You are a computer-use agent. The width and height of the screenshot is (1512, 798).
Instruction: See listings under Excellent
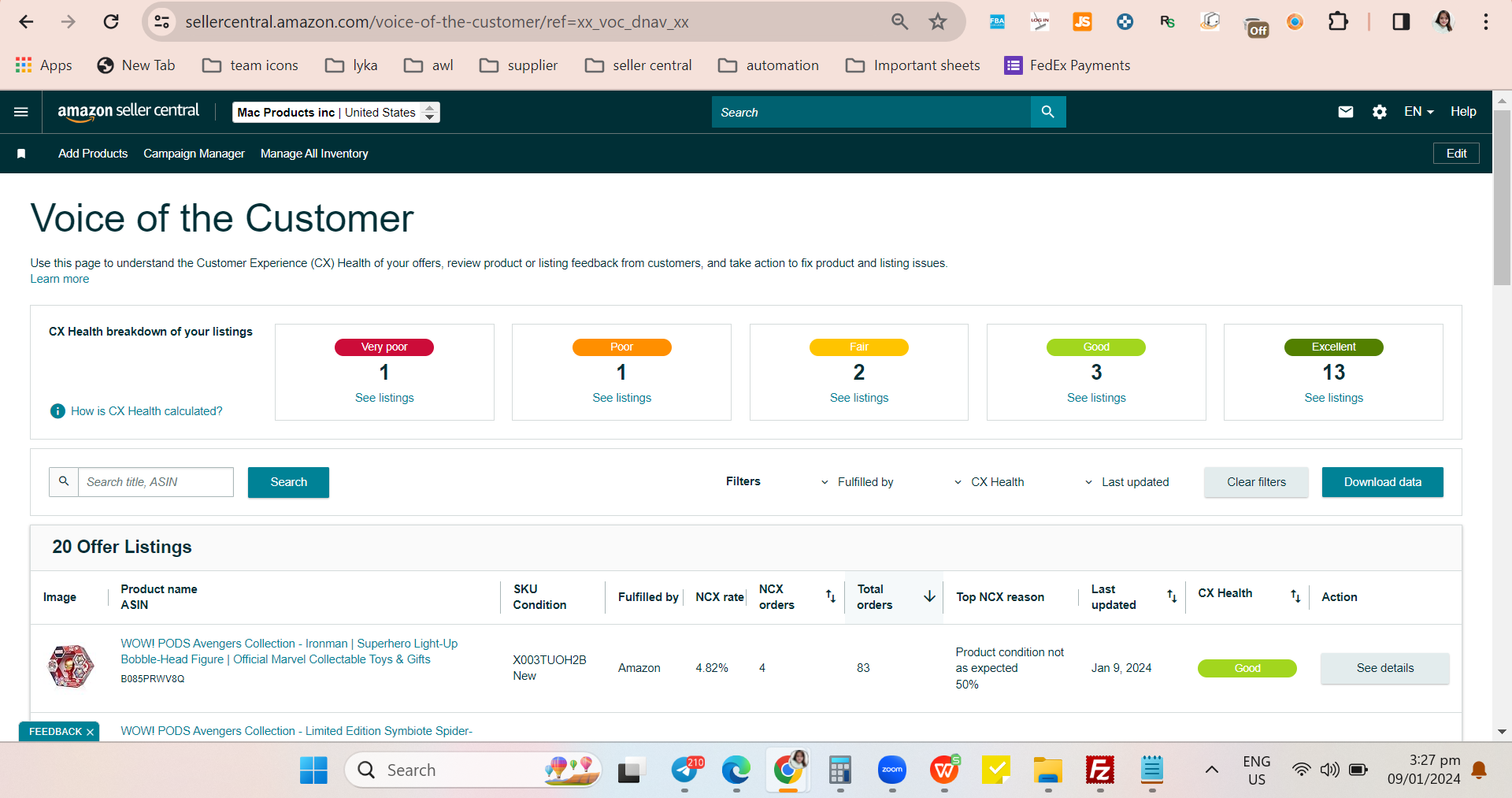(1333, 398)
